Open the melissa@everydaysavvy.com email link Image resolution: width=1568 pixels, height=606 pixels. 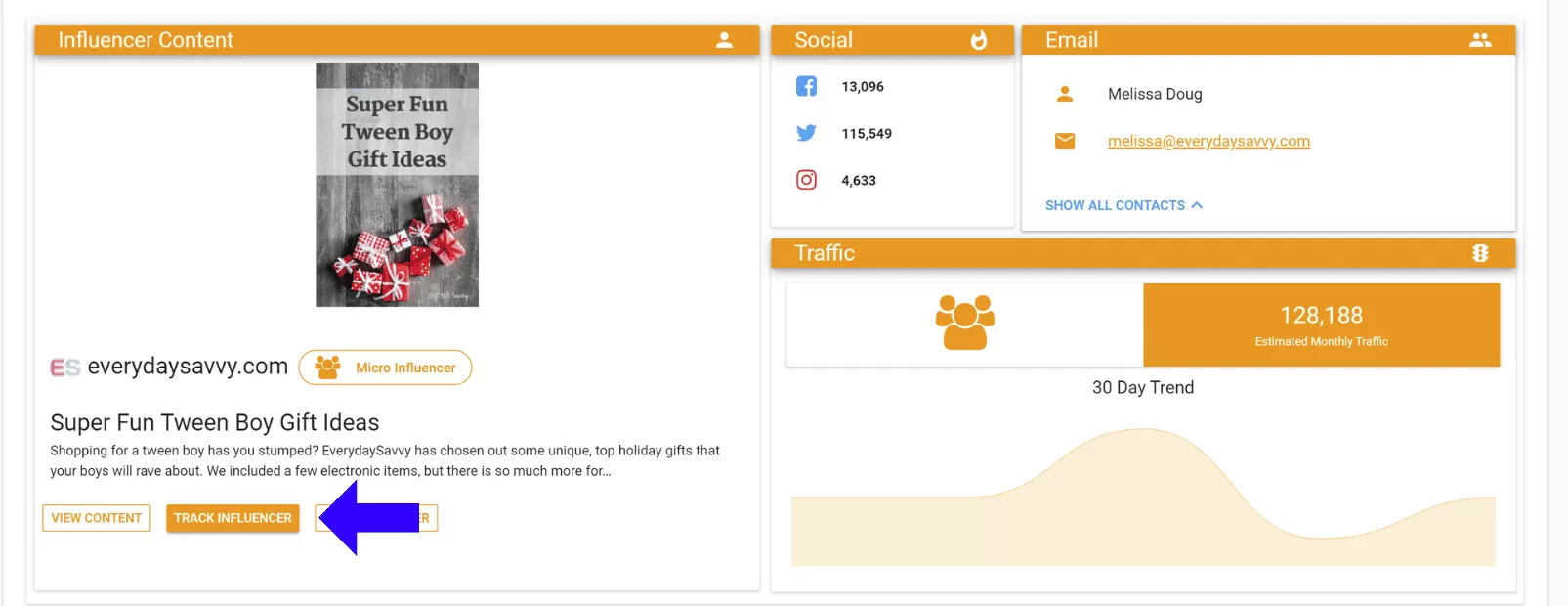[x=1208, y=141]
